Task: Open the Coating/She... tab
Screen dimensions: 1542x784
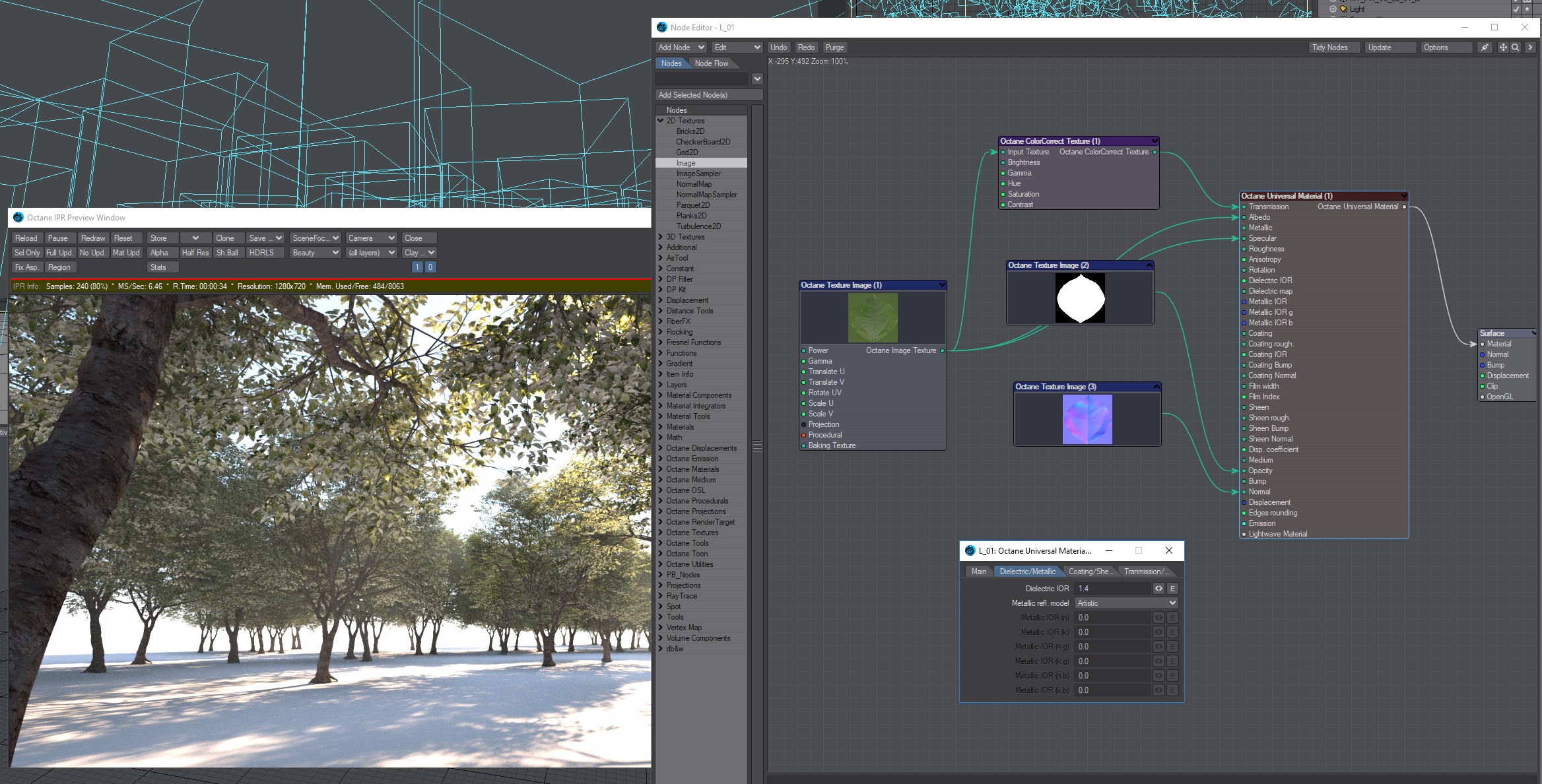Action: pos(1088,572)
